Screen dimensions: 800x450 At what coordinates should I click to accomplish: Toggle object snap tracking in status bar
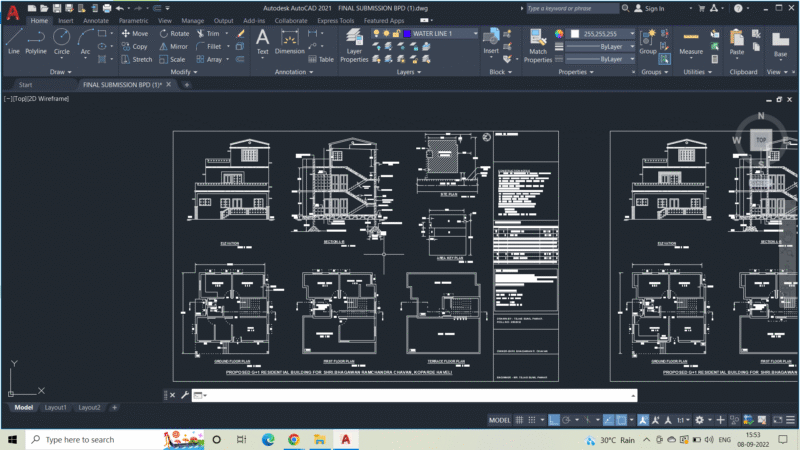pos(609,420)
